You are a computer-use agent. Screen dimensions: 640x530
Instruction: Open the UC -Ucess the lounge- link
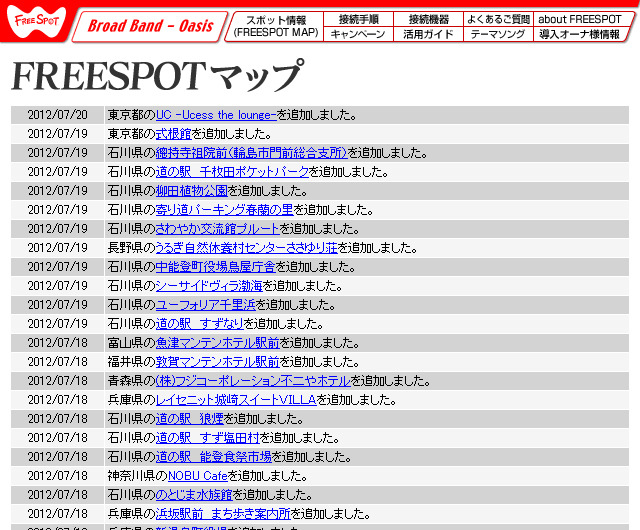coord(216,115)
